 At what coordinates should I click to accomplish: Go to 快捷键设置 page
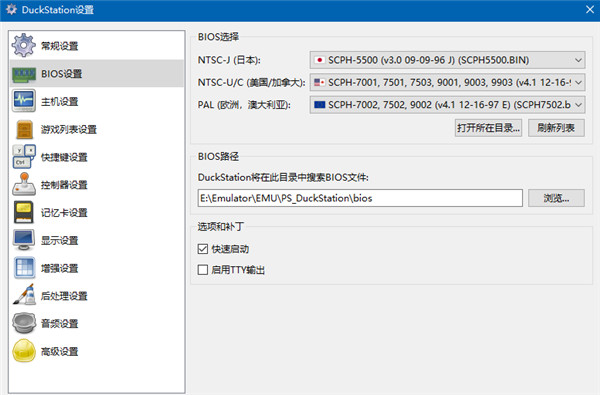click(x=96, y=157)
